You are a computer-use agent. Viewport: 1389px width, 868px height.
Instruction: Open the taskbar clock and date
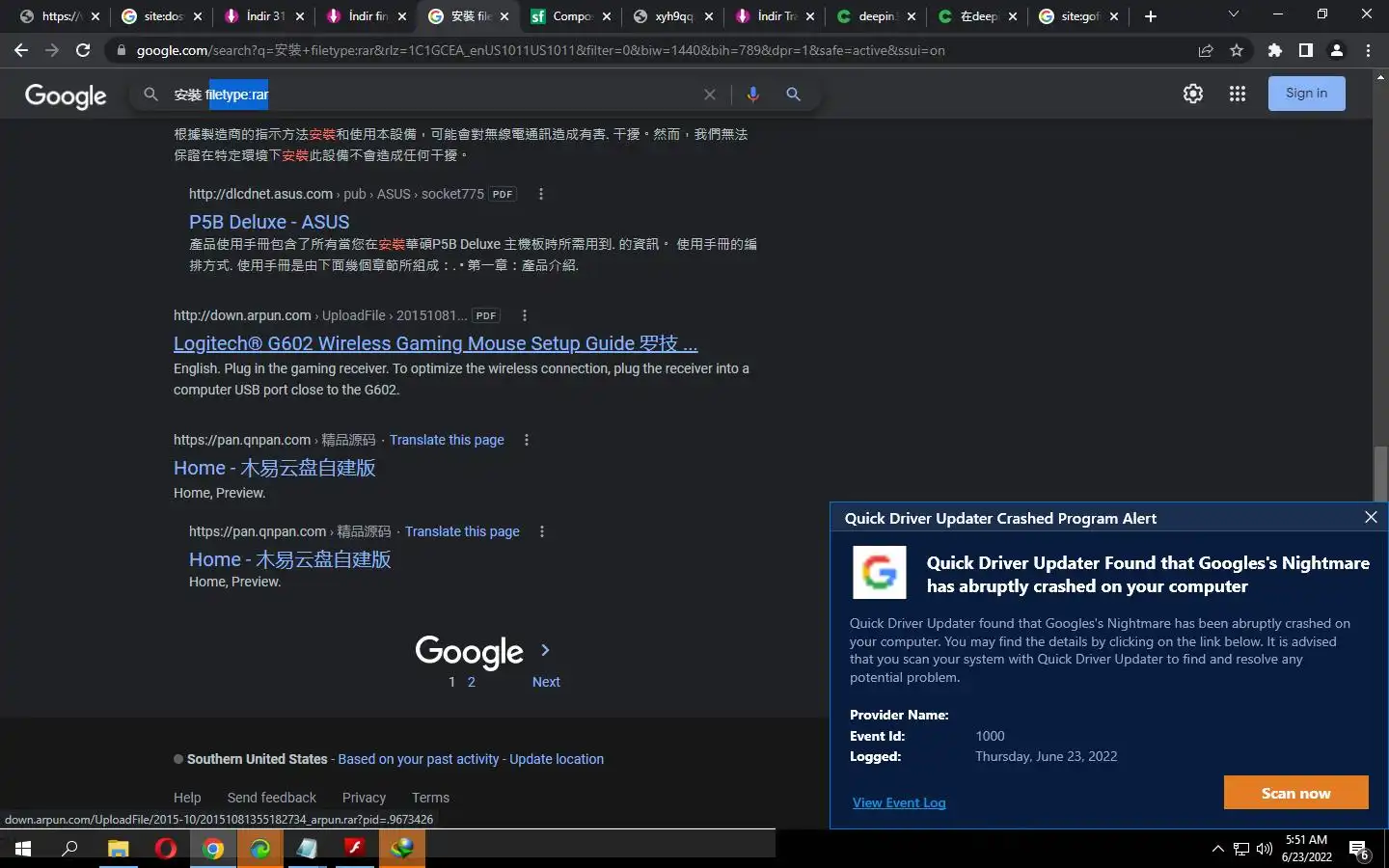pyautogui.click(x=1307, y=849)
